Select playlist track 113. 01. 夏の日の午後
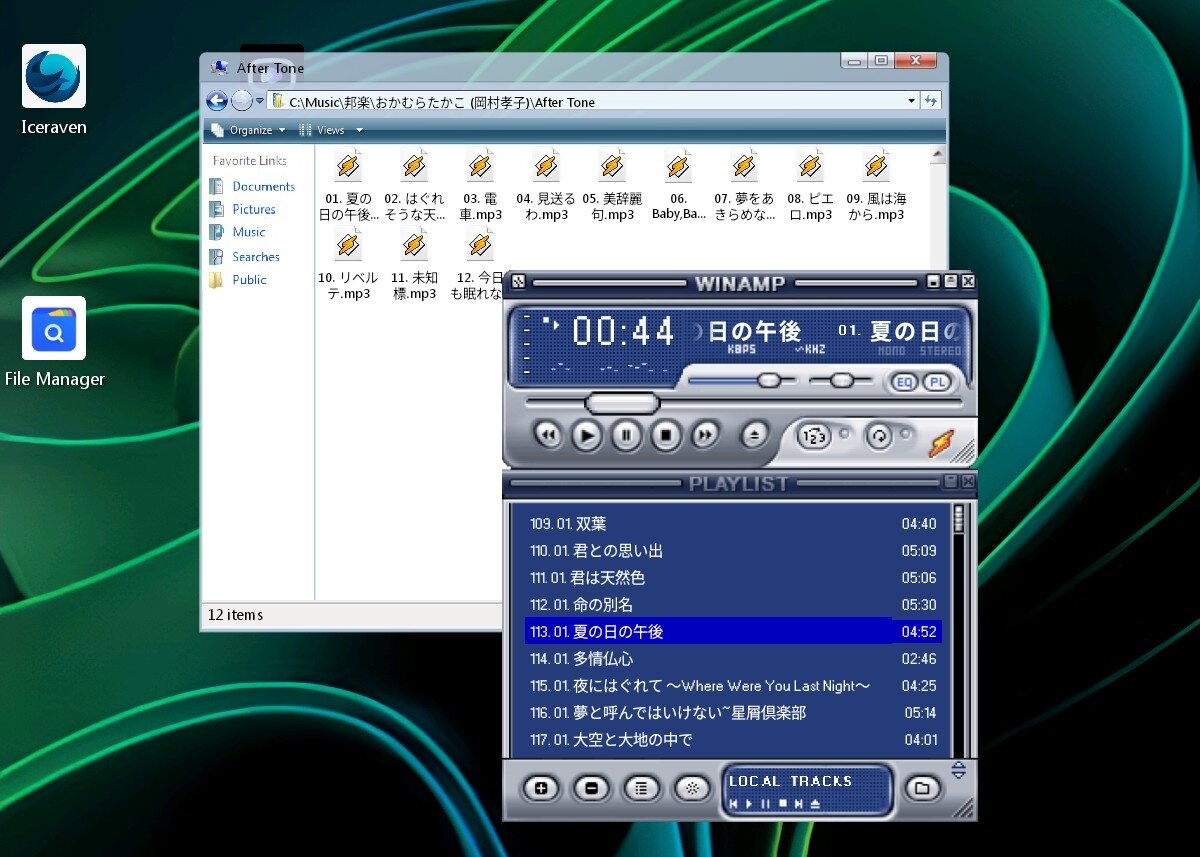Image resolution: width=1200 pixels, height=857 pixels. pos(733,632)
